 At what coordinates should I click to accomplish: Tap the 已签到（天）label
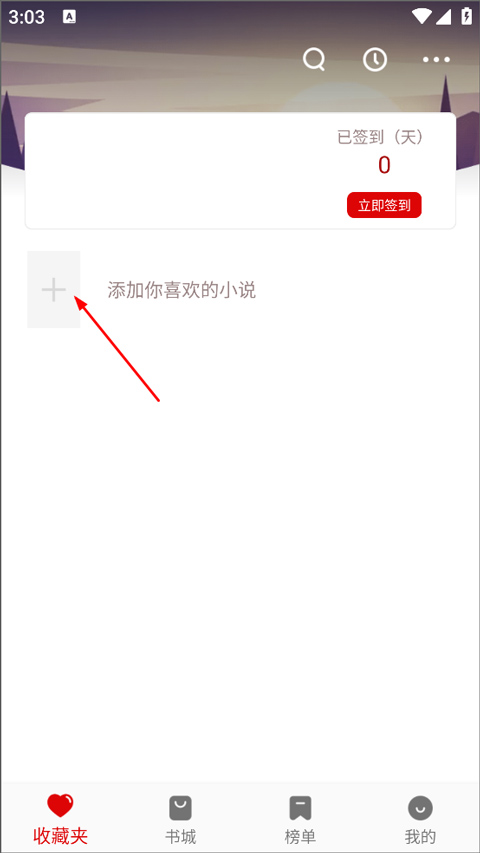tap(380, 137)
